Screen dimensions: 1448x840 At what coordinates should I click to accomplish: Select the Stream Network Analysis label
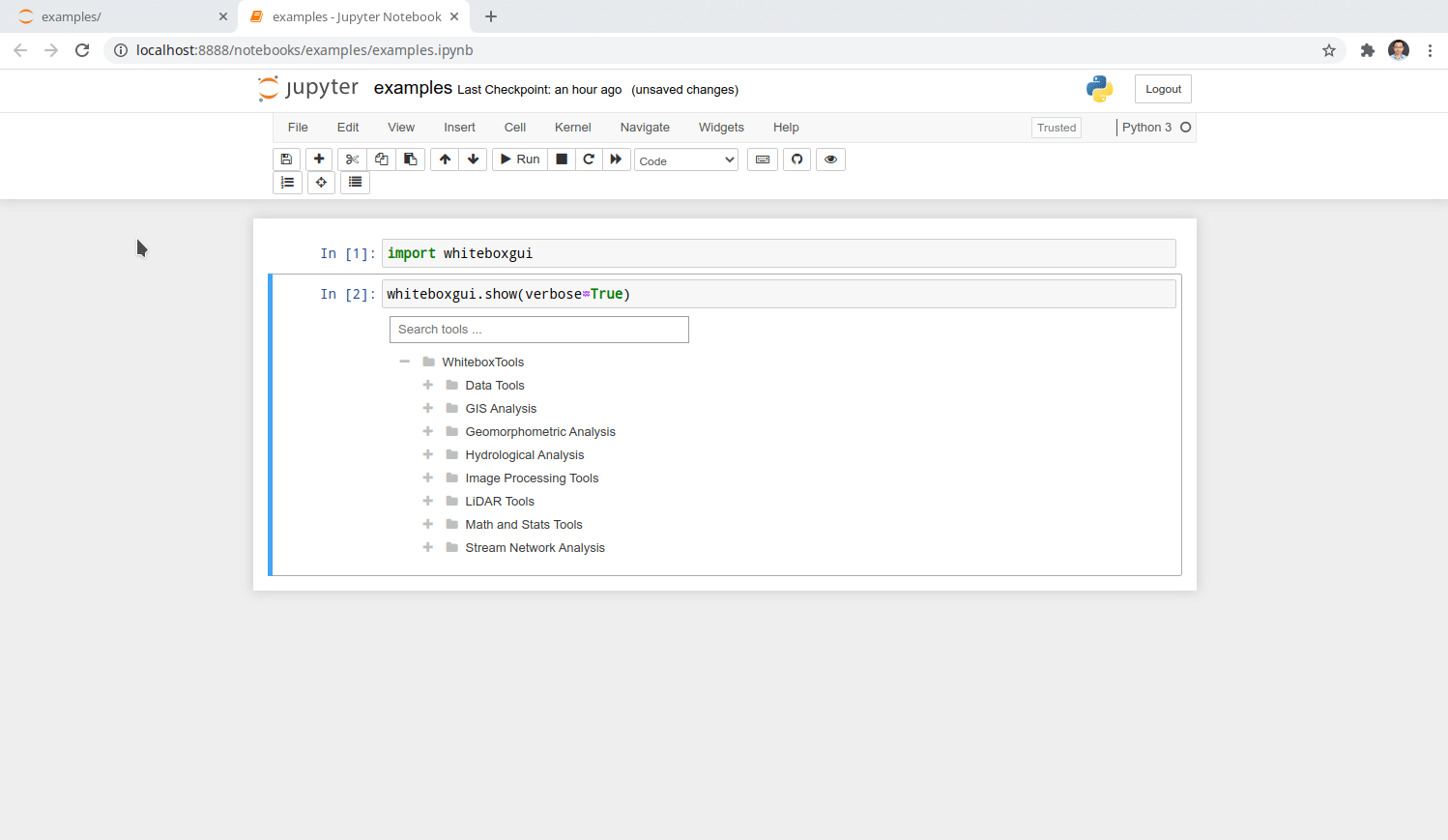tap(536, 548)
